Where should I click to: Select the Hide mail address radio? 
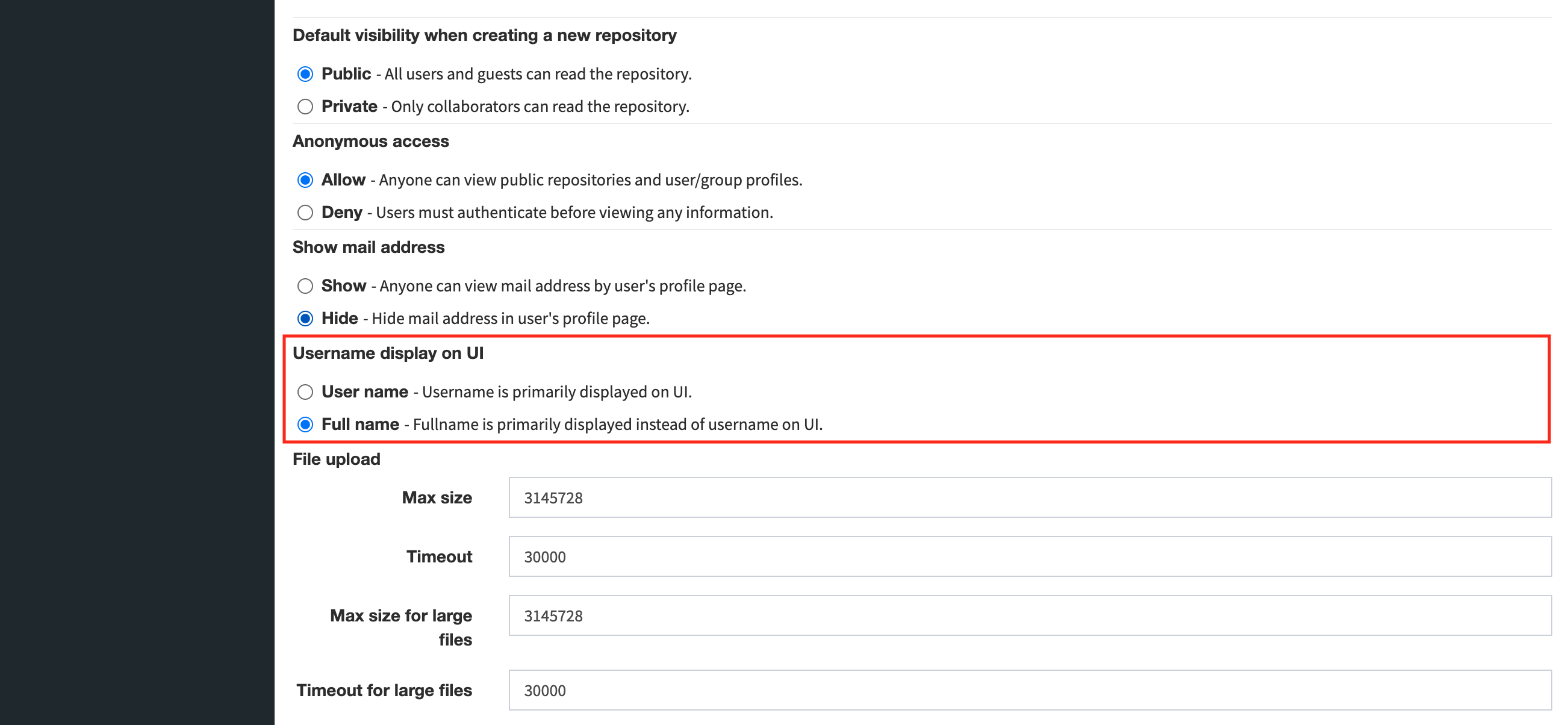pos(305,319)
